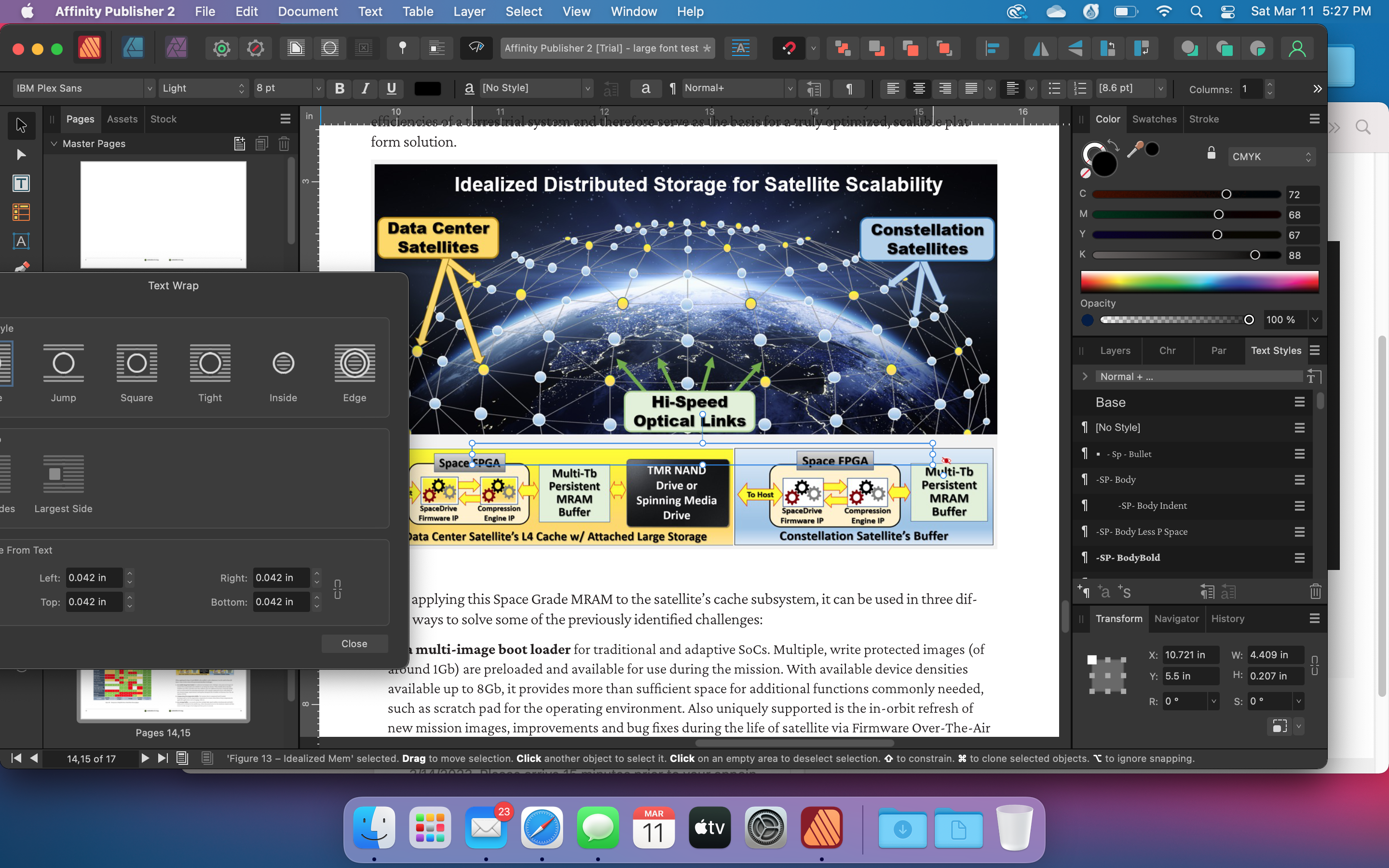Open the Light font weight dropdown
Screen dimensions: 1389x868
pyautogui.click(x=203, y=88)
